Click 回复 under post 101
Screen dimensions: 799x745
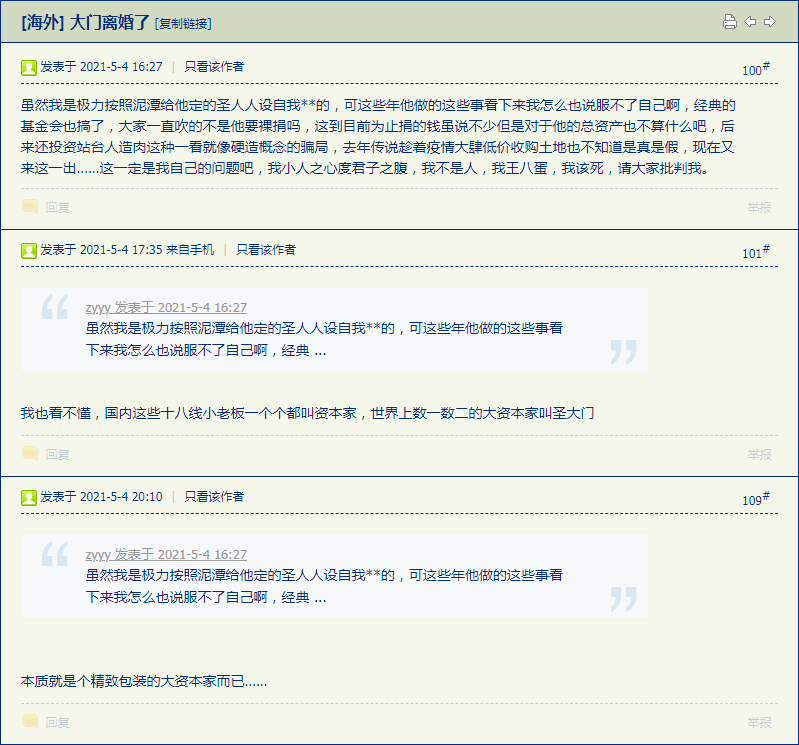pos(57,455)
